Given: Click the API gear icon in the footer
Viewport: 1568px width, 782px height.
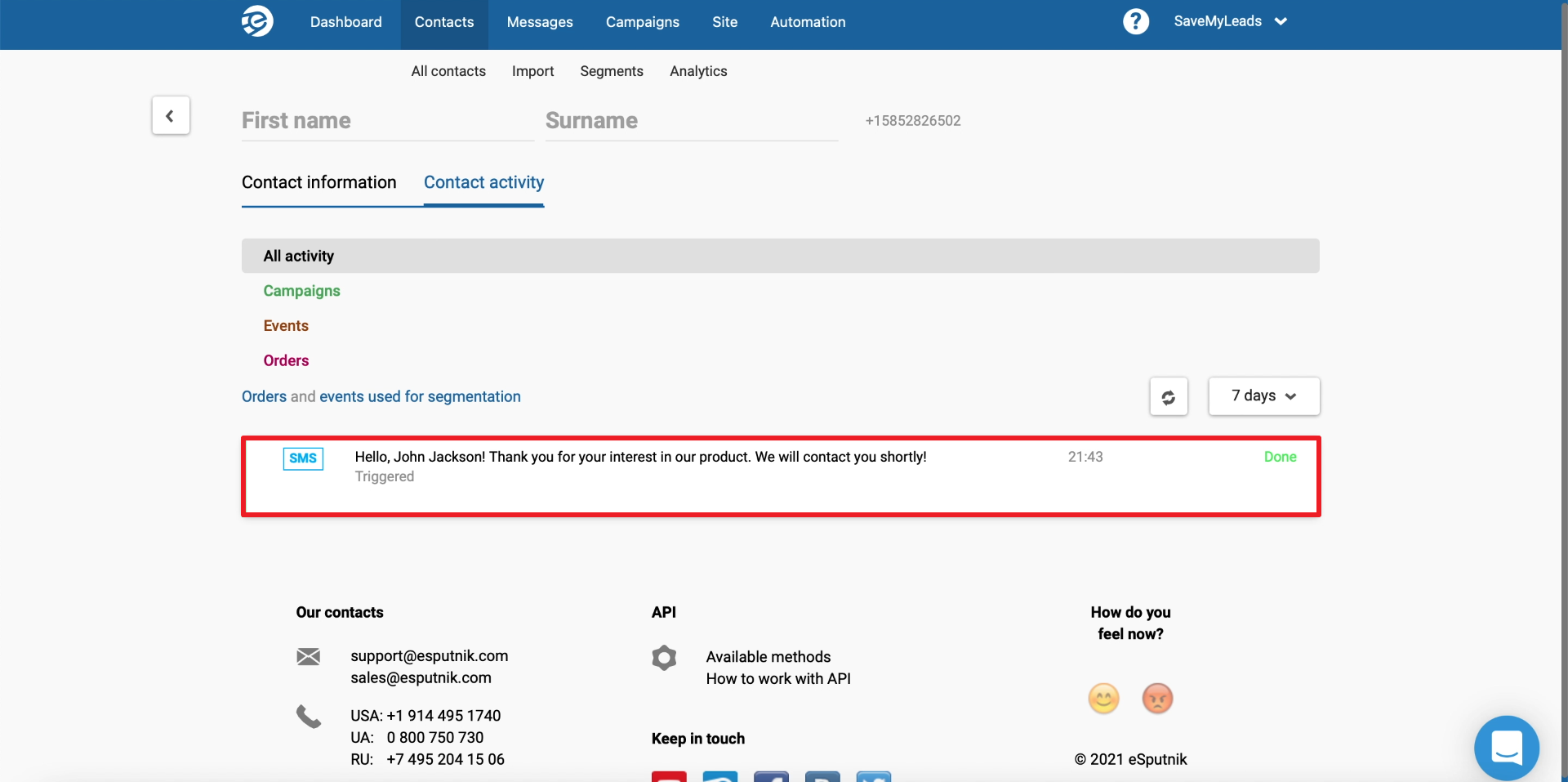Looking at the screenshot, I should click(664, 658).
